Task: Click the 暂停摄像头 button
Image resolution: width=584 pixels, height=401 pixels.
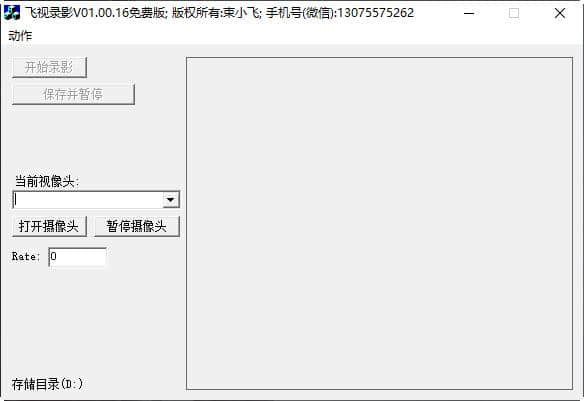Action: pos(137,226)
